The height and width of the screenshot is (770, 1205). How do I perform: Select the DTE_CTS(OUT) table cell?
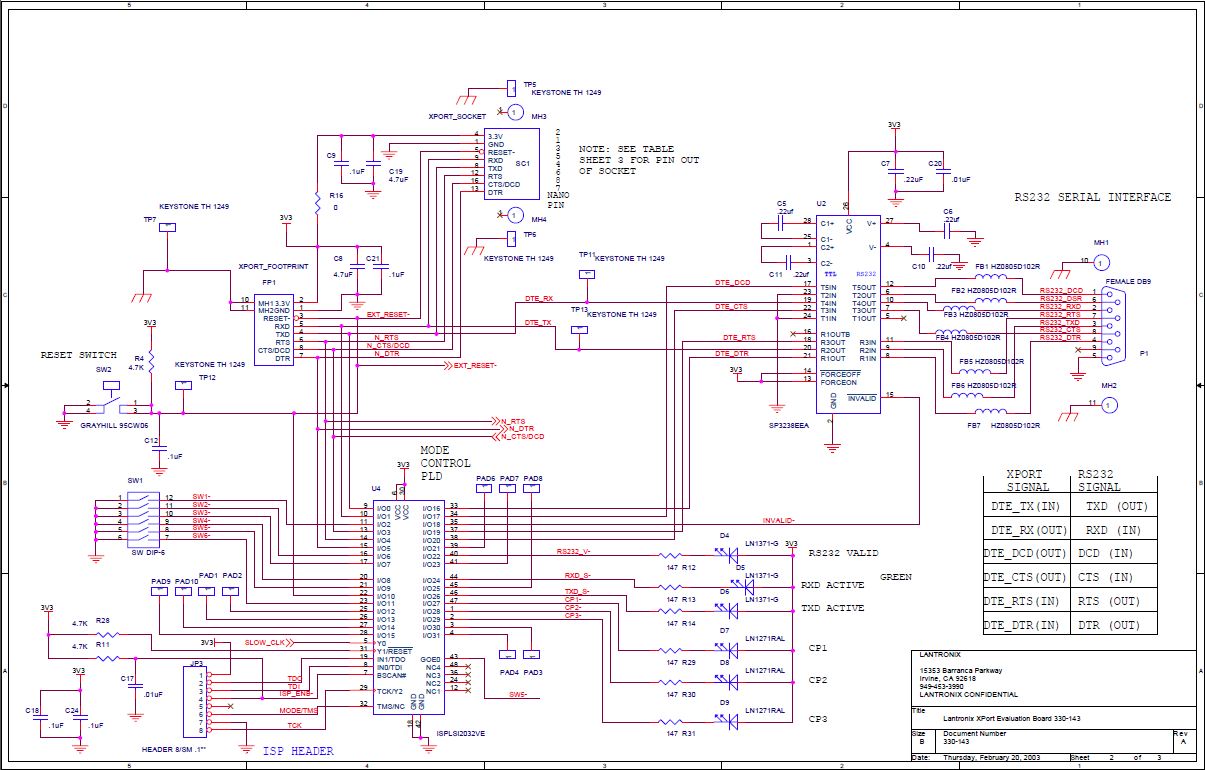1026,577
